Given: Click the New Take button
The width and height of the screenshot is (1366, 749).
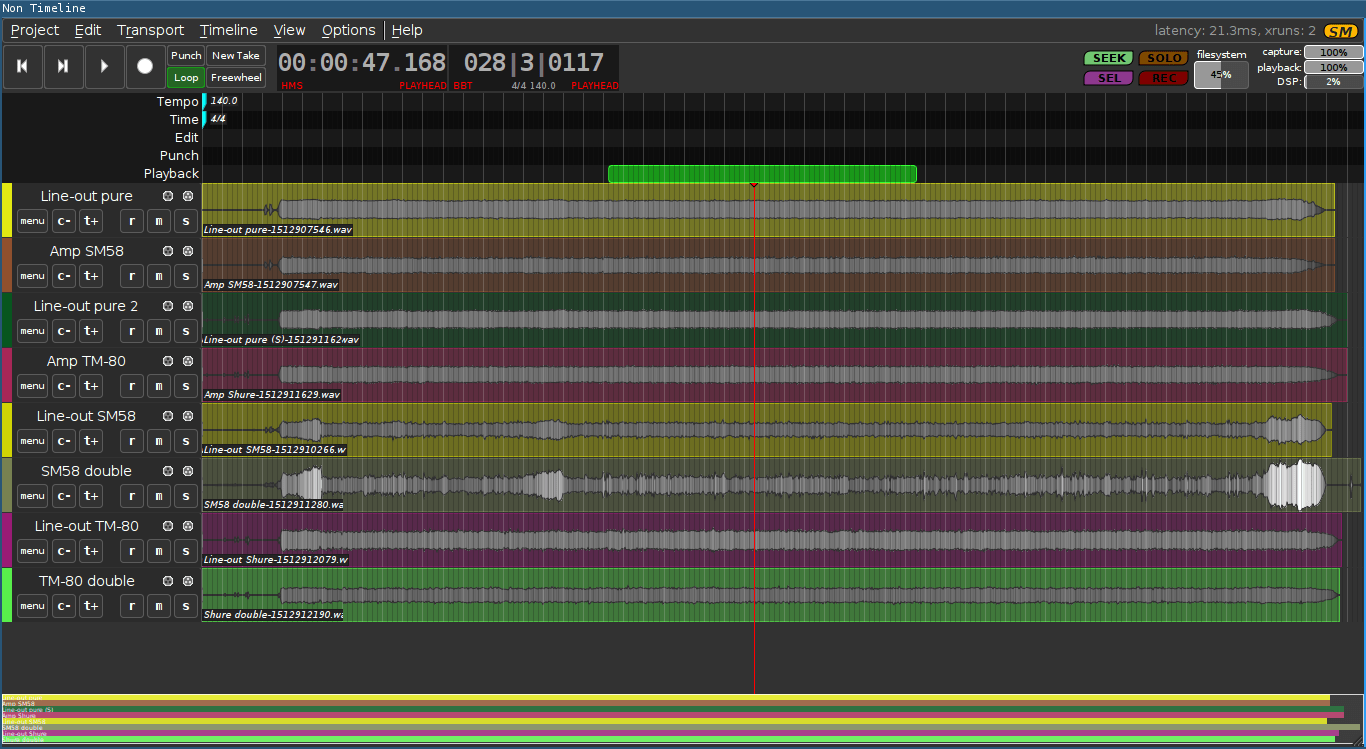Looking at the screenshot, I should (236, 56).
